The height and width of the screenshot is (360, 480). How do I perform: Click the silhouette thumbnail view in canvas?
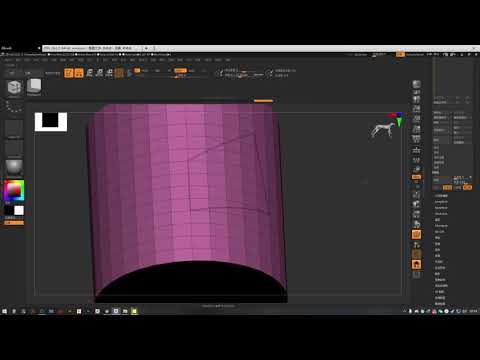pyautogui.click(x=51, y=122)
